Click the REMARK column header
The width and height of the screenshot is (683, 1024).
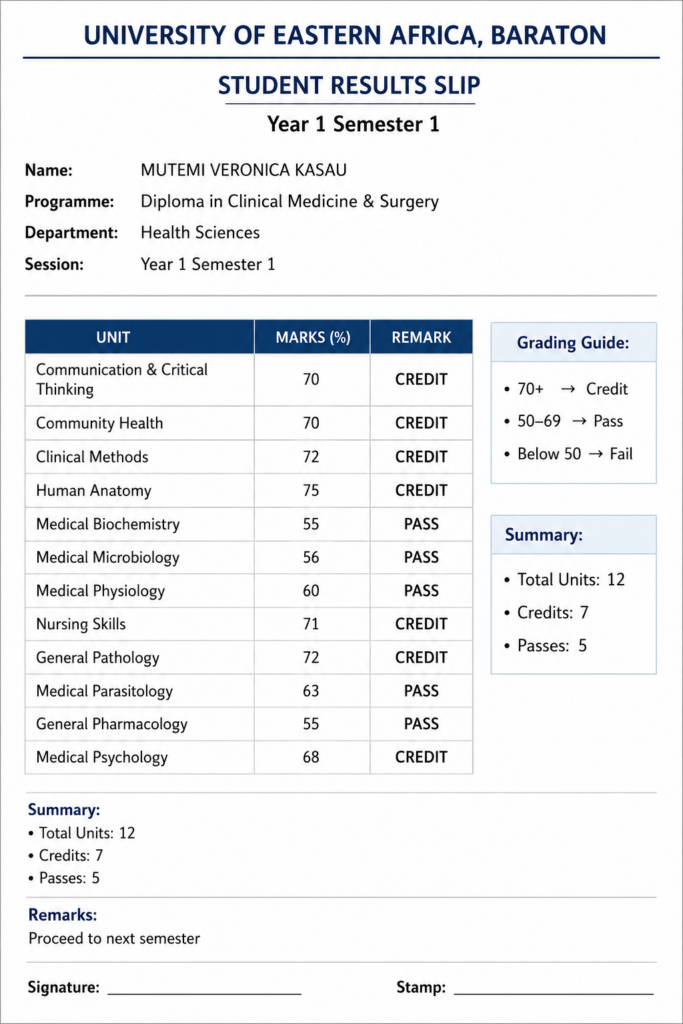421,338
